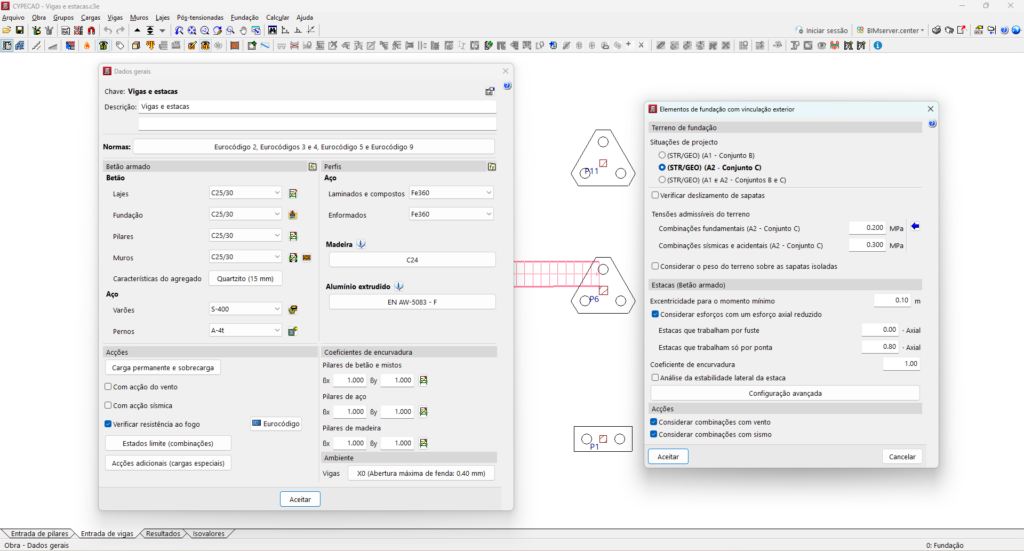Screen dimensions: 1024x551
Task: Switch to Entrada de pilares tab
Action: tap(39, 533)
